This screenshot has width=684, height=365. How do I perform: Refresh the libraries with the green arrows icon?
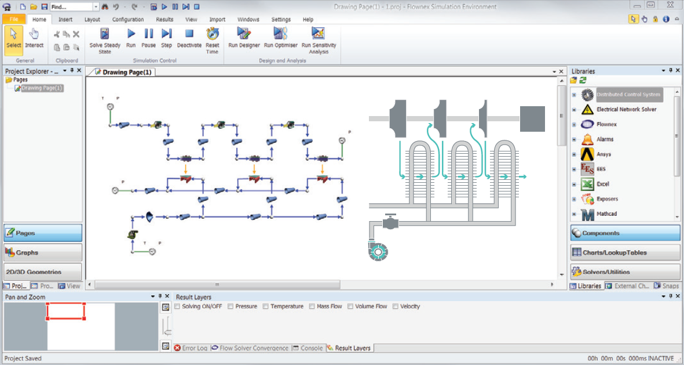[583, 80]
